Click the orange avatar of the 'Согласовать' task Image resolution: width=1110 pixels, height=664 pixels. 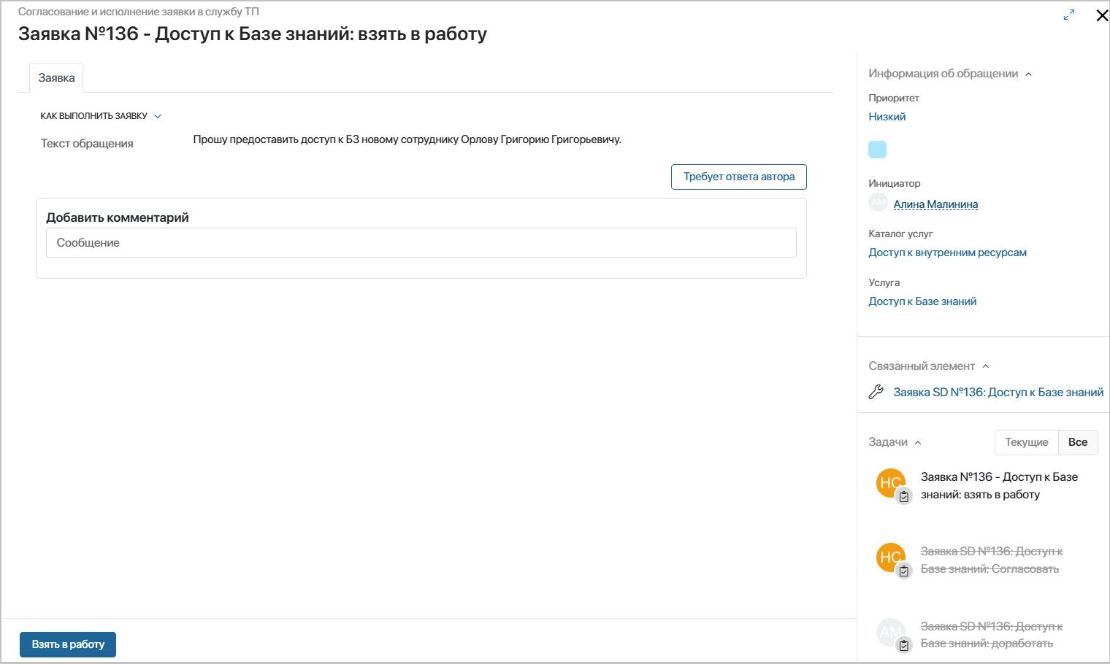click(x=889, y=557)
